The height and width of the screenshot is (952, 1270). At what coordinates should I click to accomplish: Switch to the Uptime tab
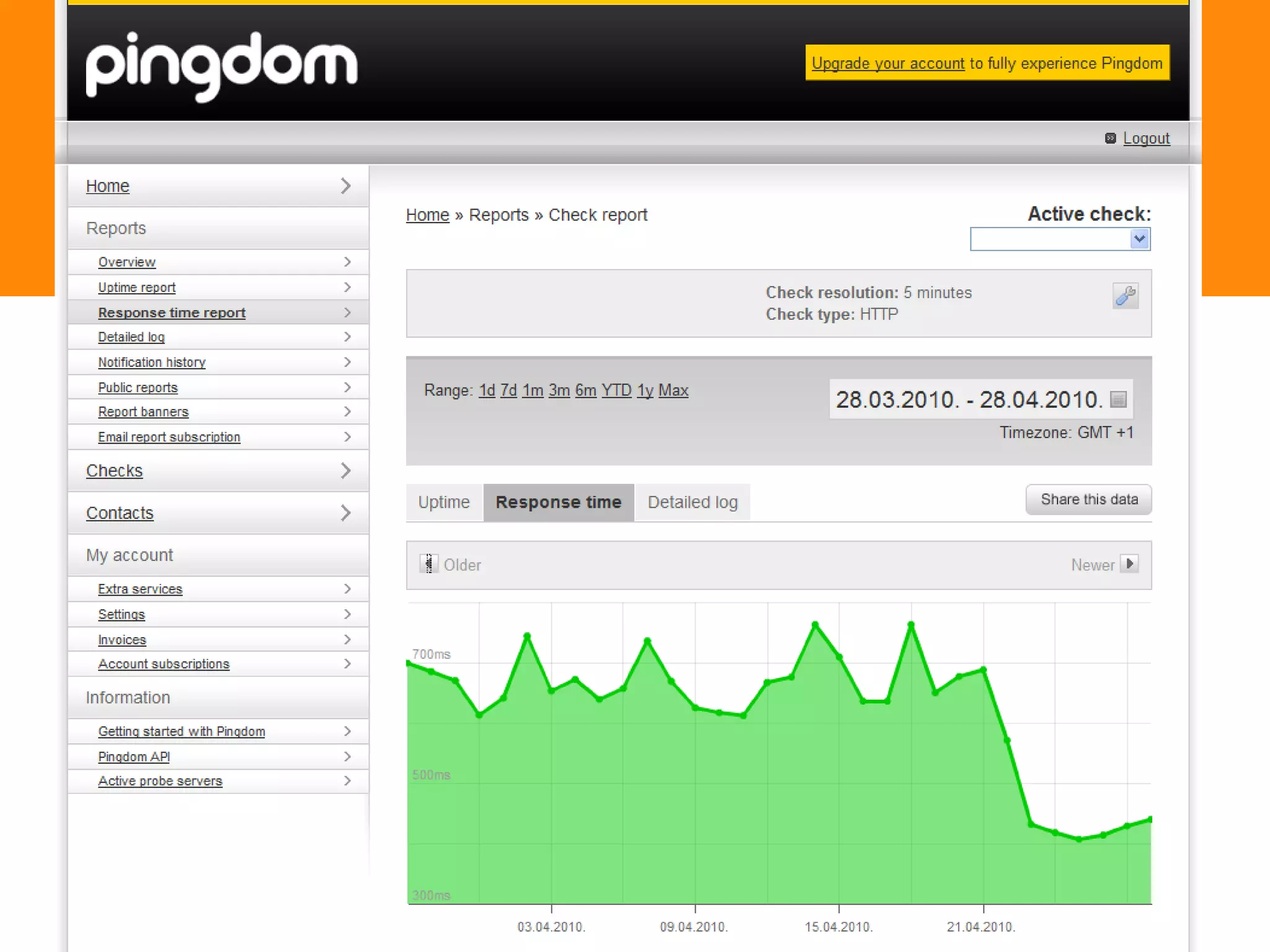coord(444,502)
